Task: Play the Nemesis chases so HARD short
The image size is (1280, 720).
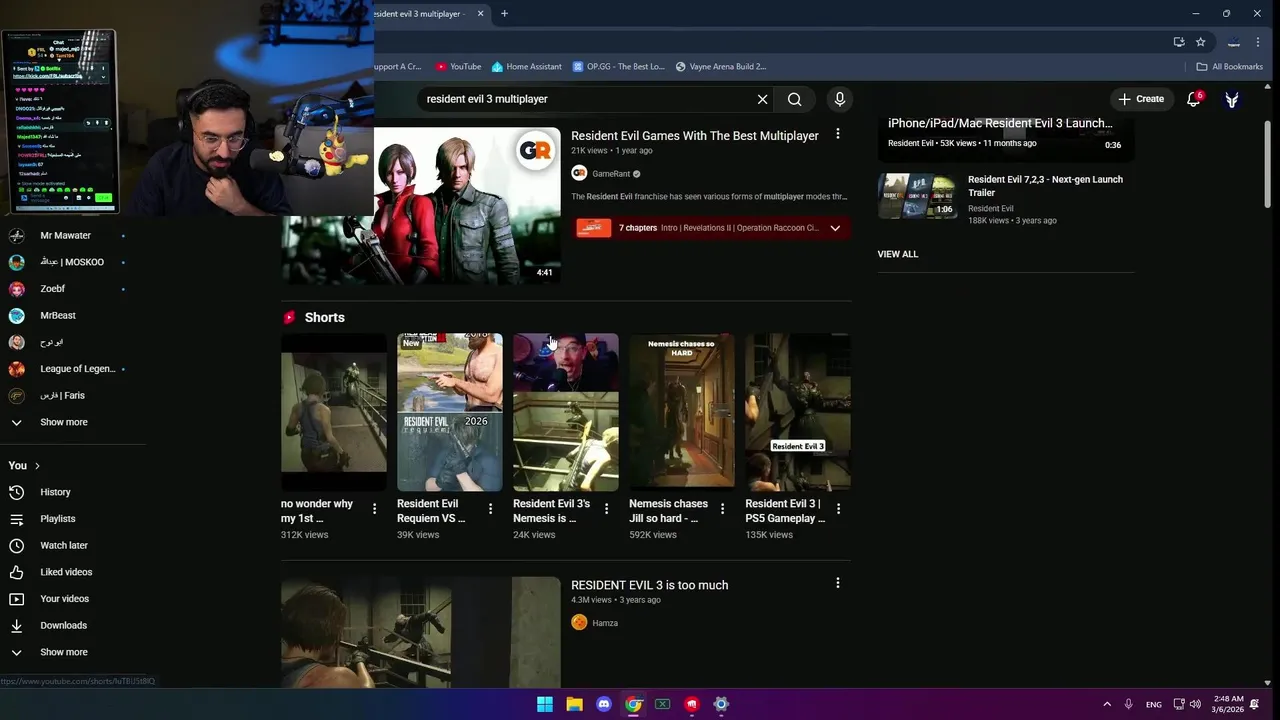Action: click(x=681, y=412)
